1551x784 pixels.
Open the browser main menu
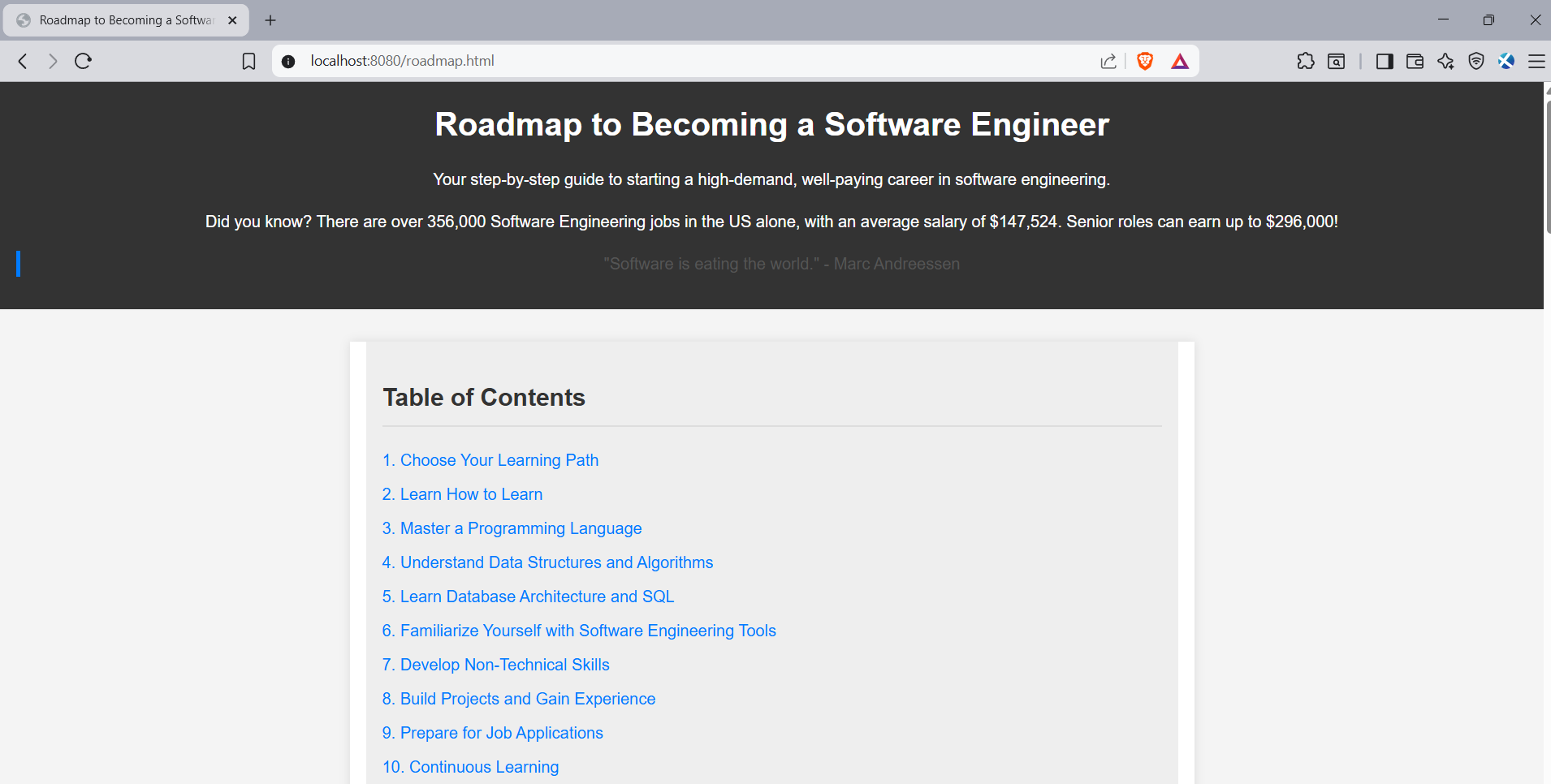[x=1536, y=61]
